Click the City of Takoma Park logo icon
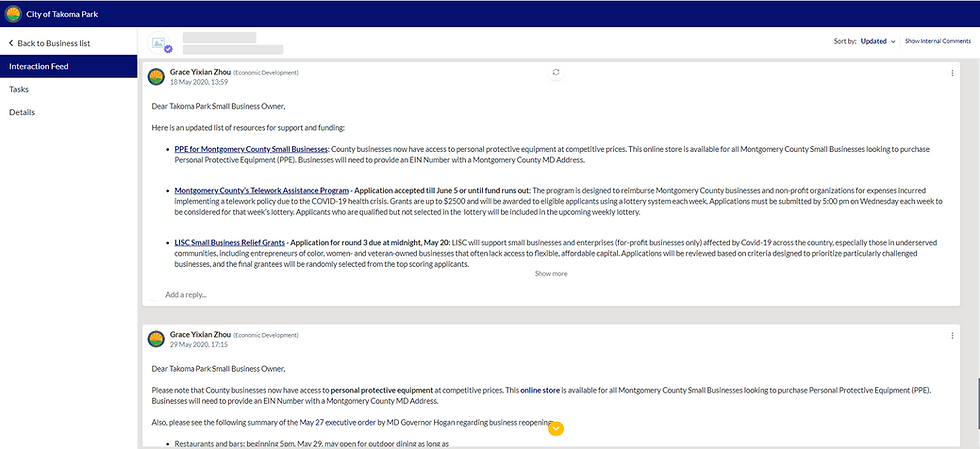 pos(13,13)
